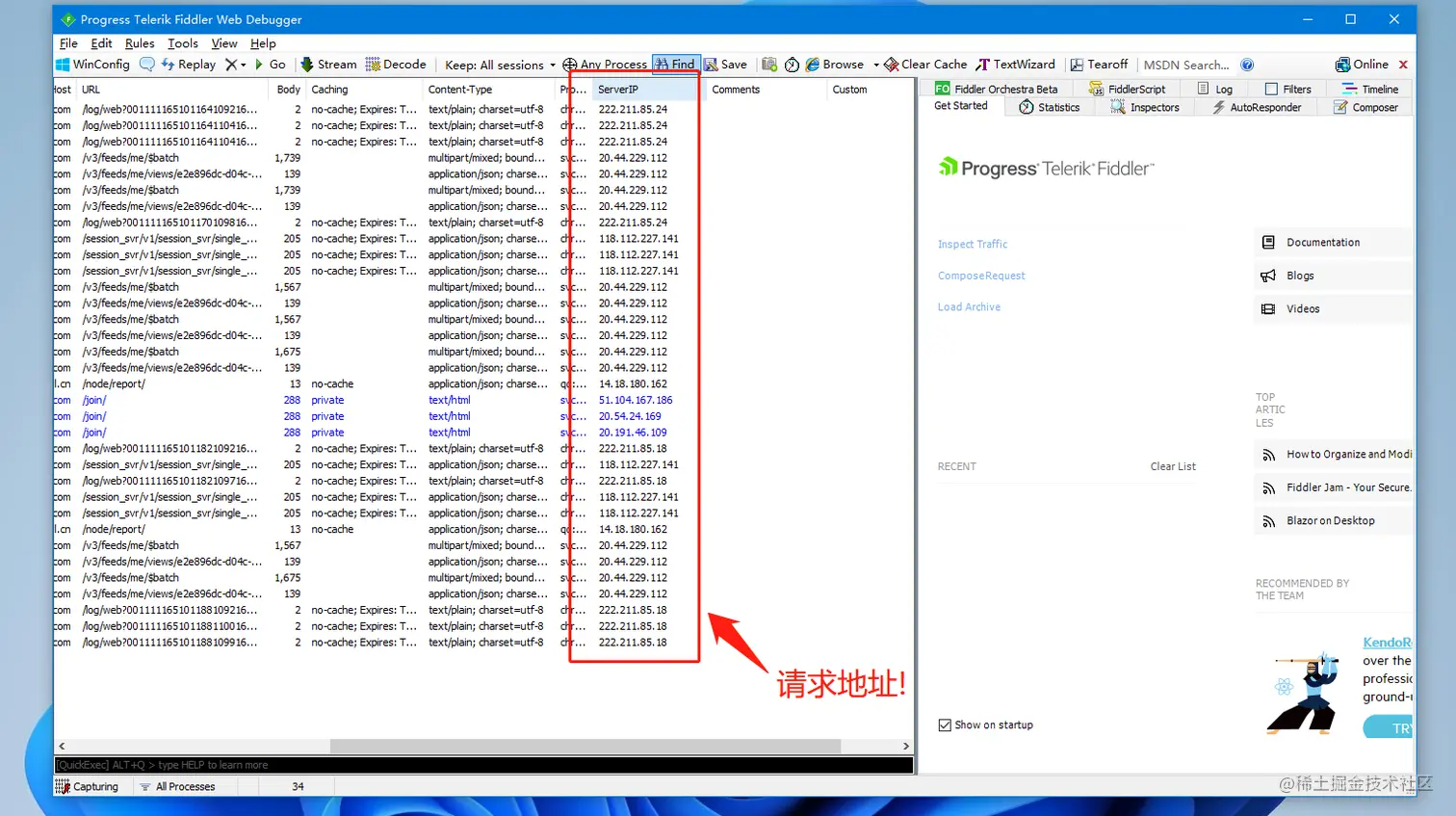The width and height of the screenshot is (1456, 816).
Task: Open the View menu
Action: 224,43
